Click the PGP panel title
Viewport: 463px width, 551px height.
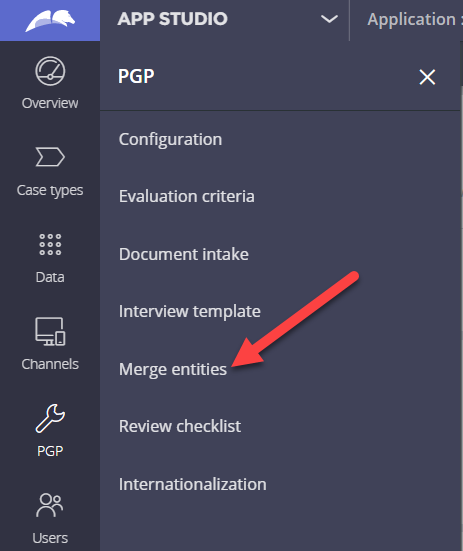pyautogui.click(x=136, y=76)
